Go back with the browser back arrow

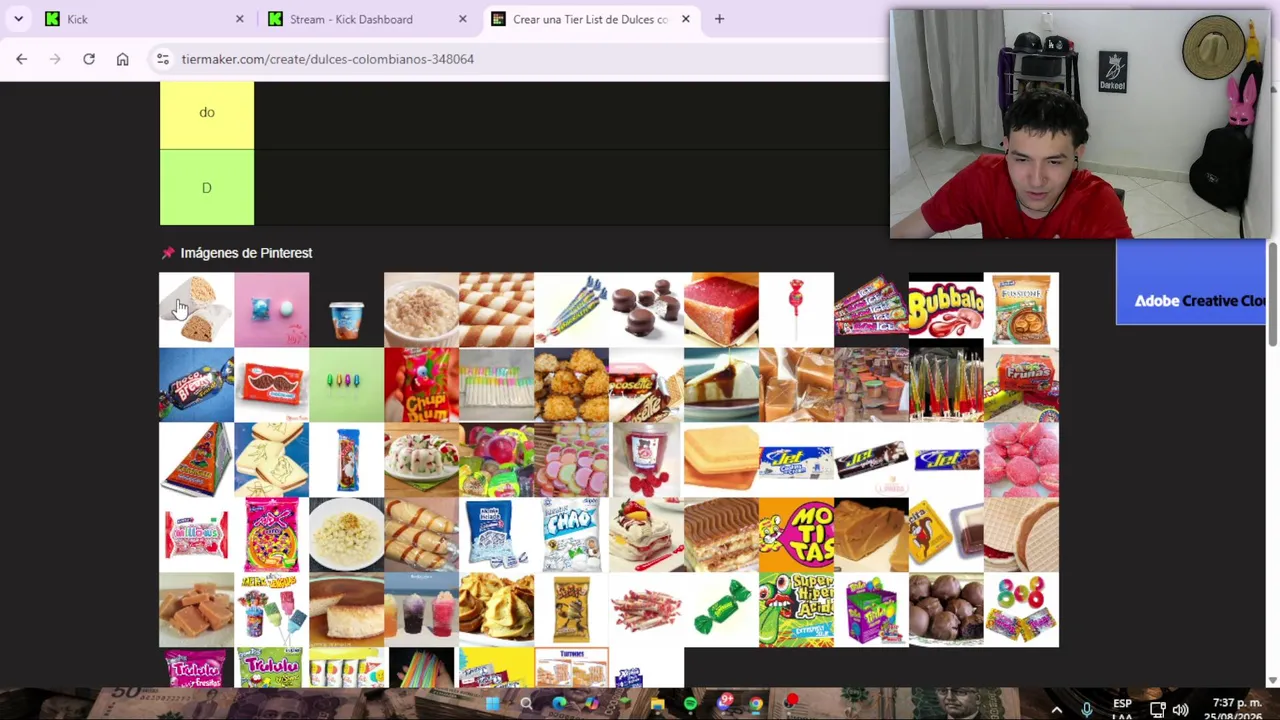[21, 59]
